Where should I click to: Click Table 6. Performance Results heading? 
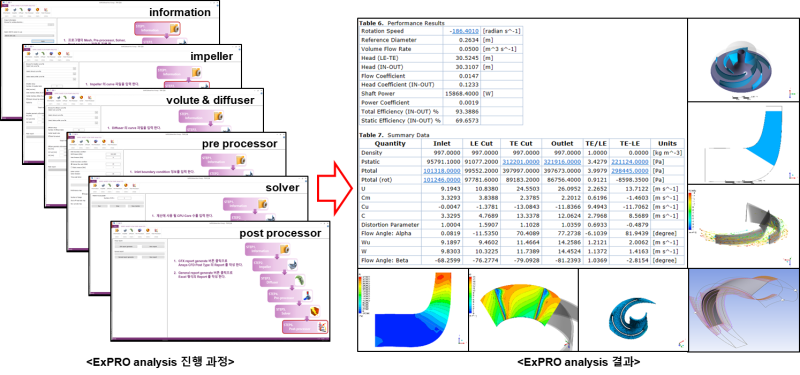(x=402, y=23)
